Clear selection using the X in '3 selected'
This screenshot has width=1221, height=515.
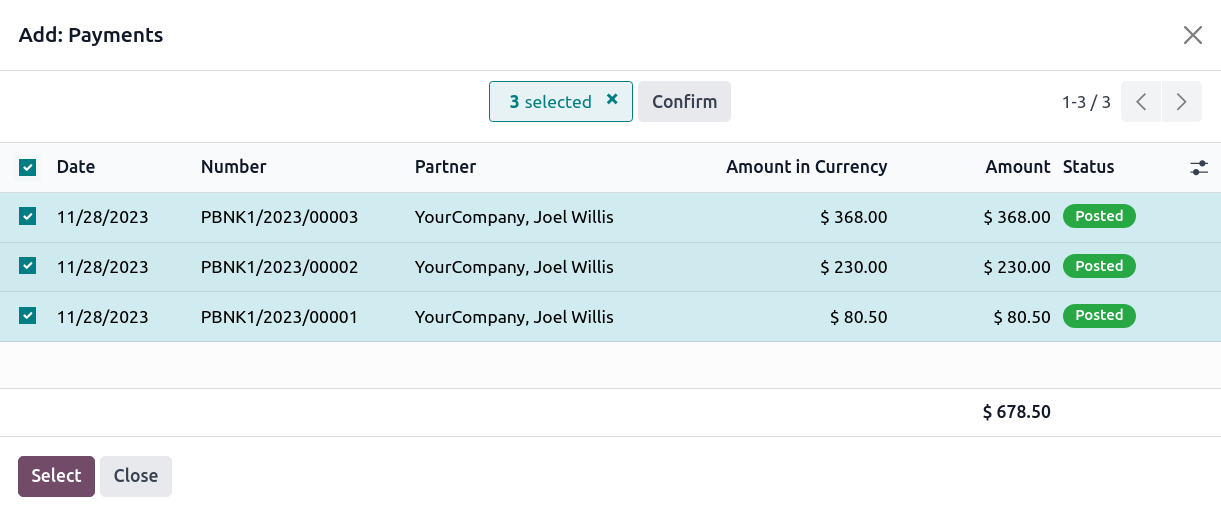click(x=612, y=100)
